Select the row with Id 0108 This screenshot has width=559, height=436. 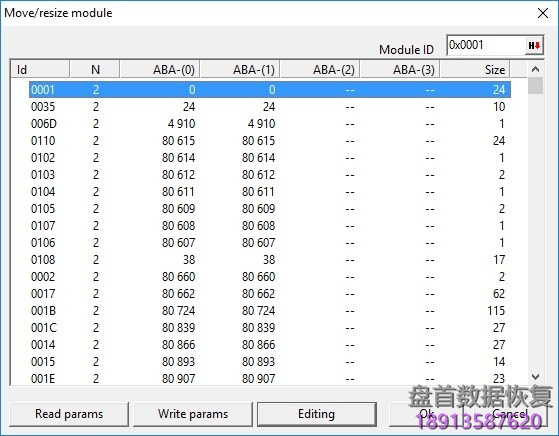(270, 260)
